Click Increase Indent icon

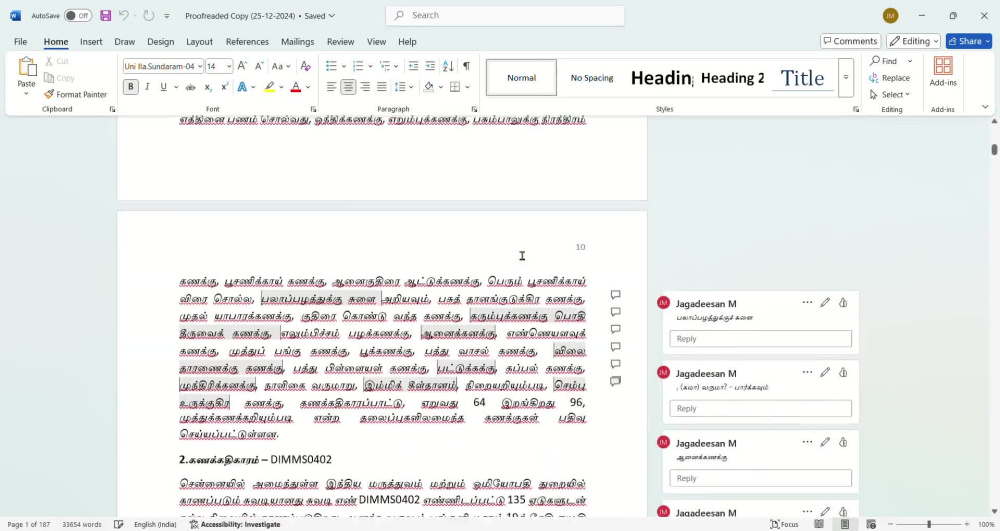(430, 66)
